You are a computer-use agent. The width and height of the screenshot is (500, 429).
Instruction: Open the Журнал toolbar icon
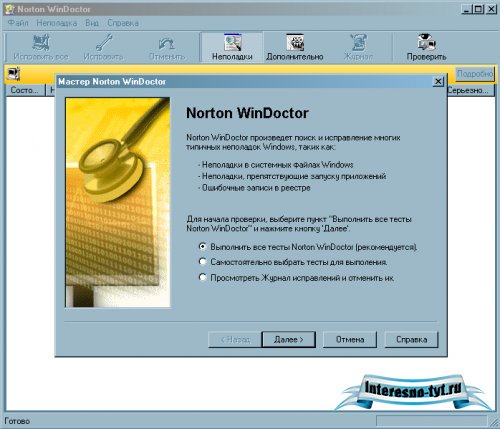pyautogui.click(x=358, y=43)
